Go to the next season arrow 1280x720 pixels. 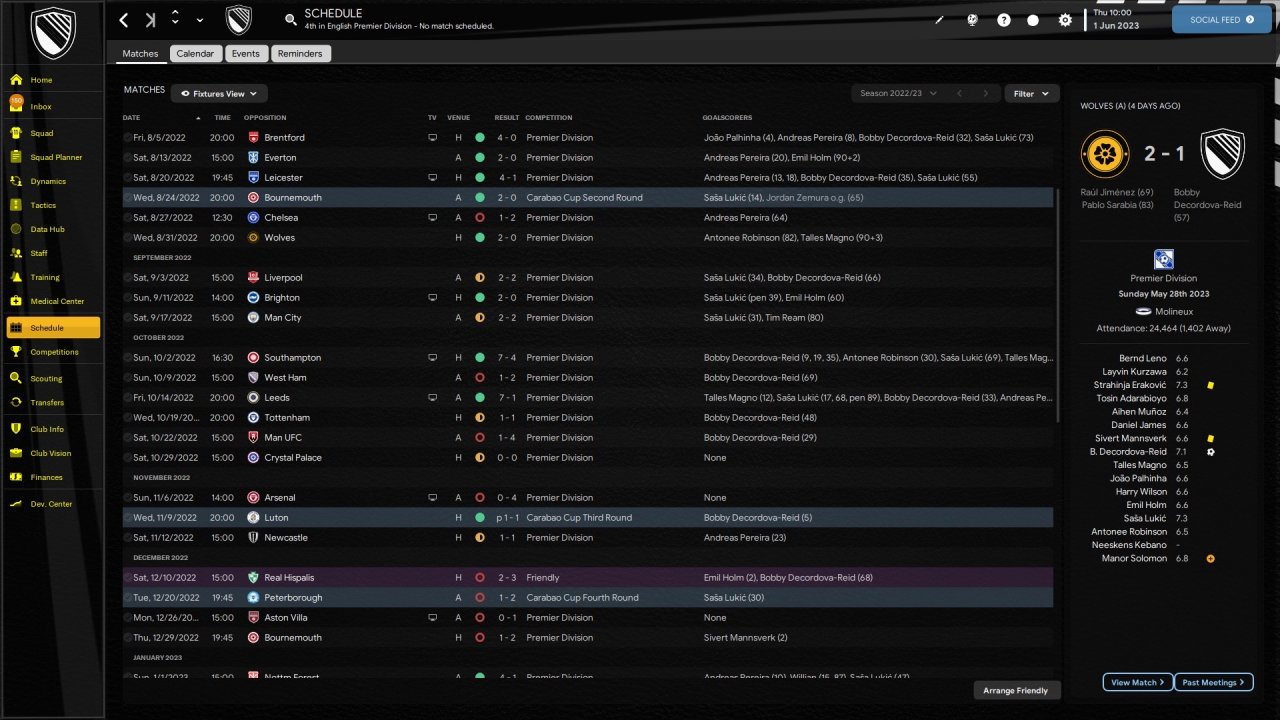(x=985, y=94)
